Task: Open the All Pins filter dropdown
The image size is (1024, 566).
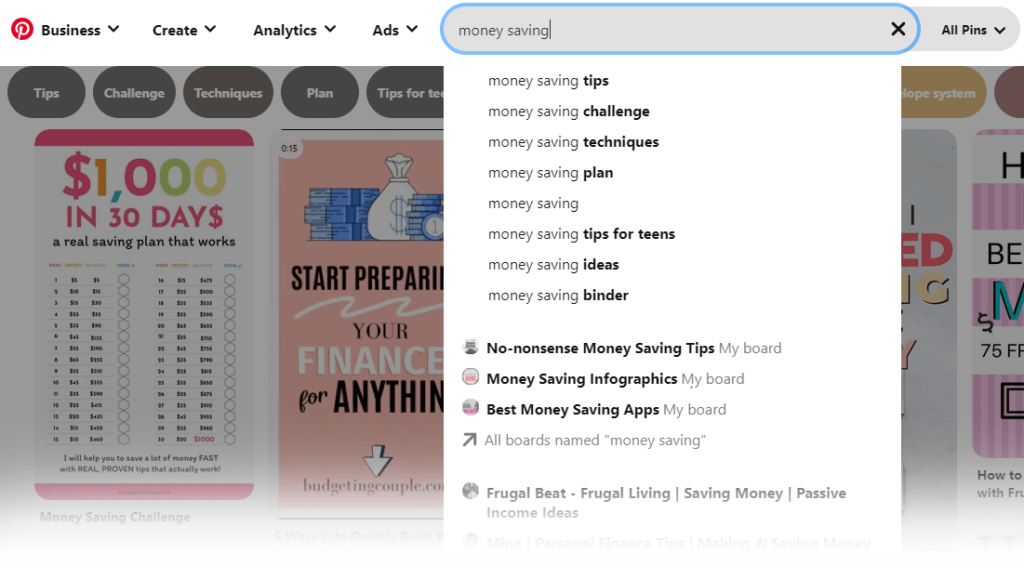Action: pos(972,30)
